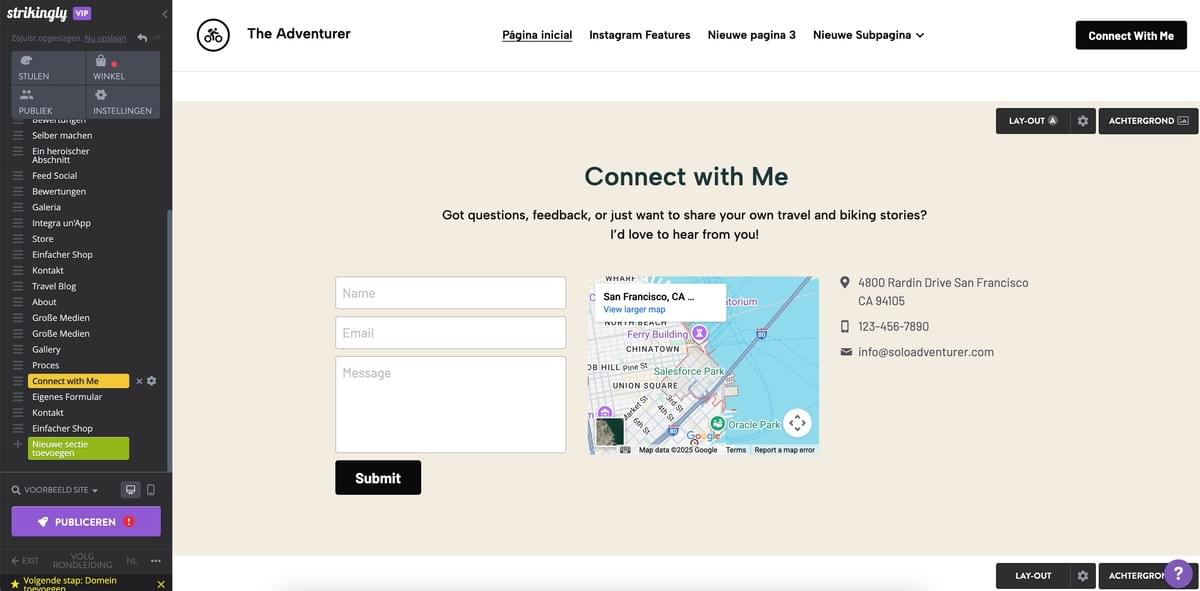Click the top section layout gear icon
Viewport: 1200px width, 591px height.
(1082, 121)
